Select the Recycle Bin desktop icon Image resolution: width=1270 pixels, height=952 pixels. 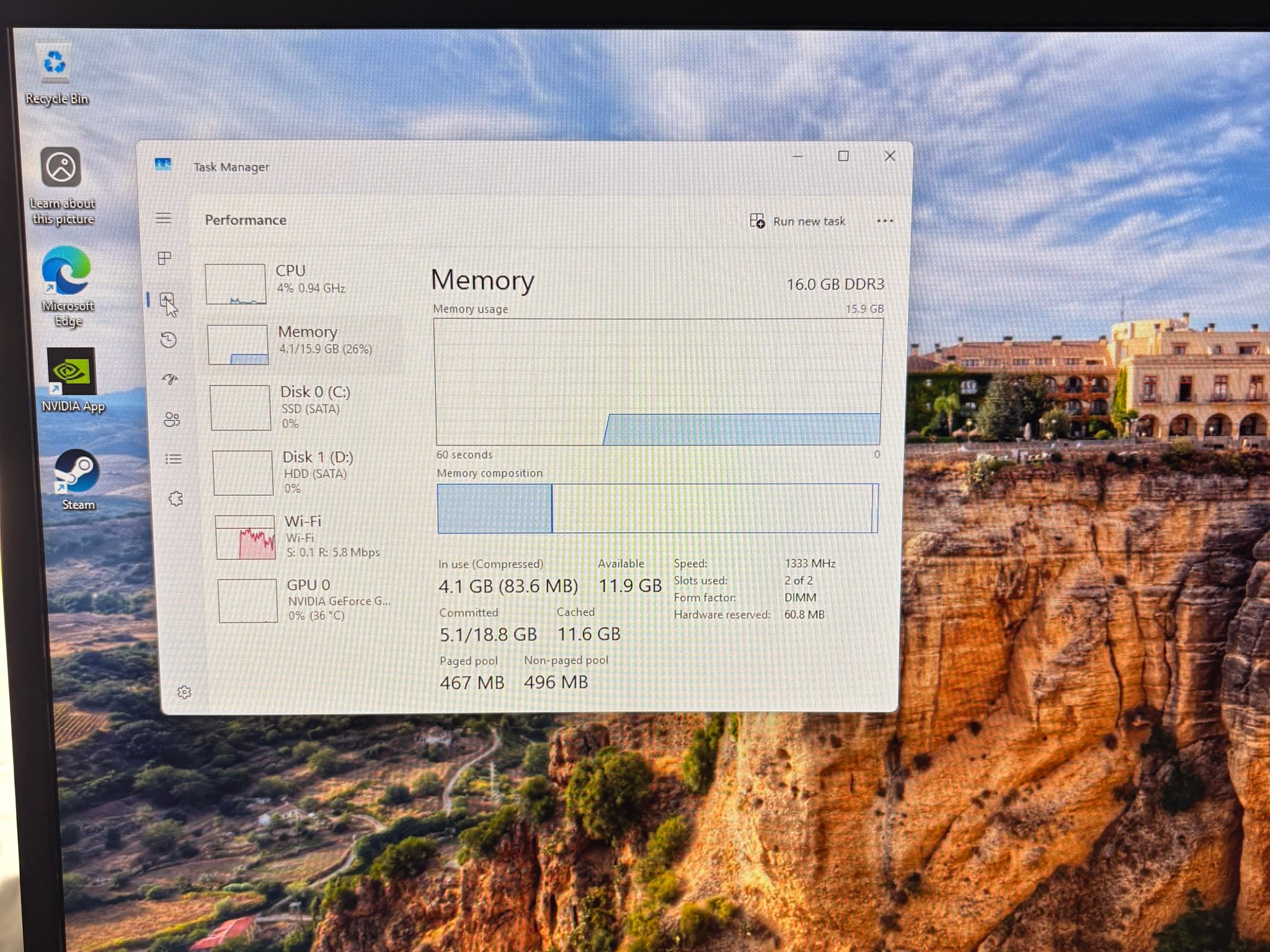56,74
